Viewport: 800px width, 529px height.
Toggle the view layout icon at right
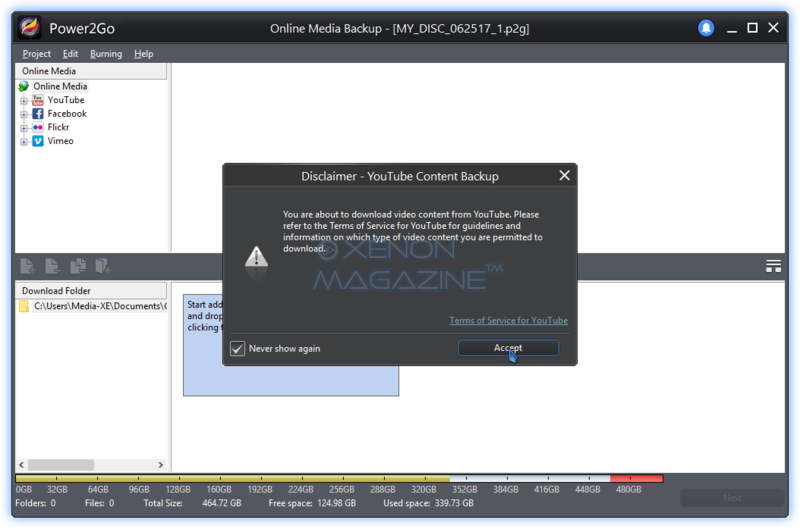[x=773, y=266]
